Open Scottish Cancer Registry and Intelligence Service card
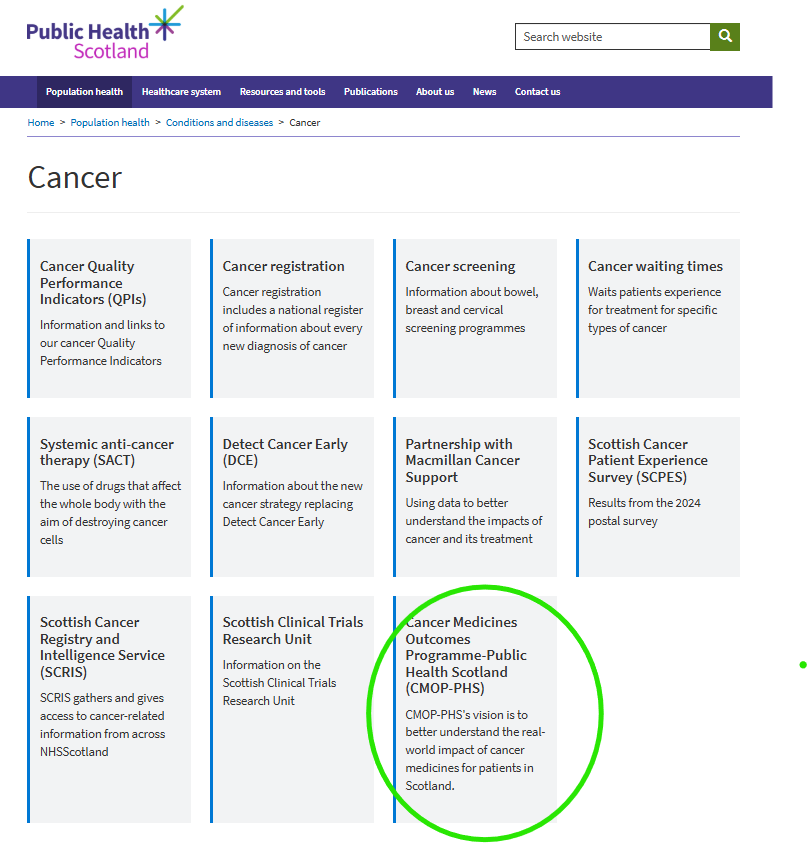The width and height of the screenshot is (807, 845). point(109,709)
